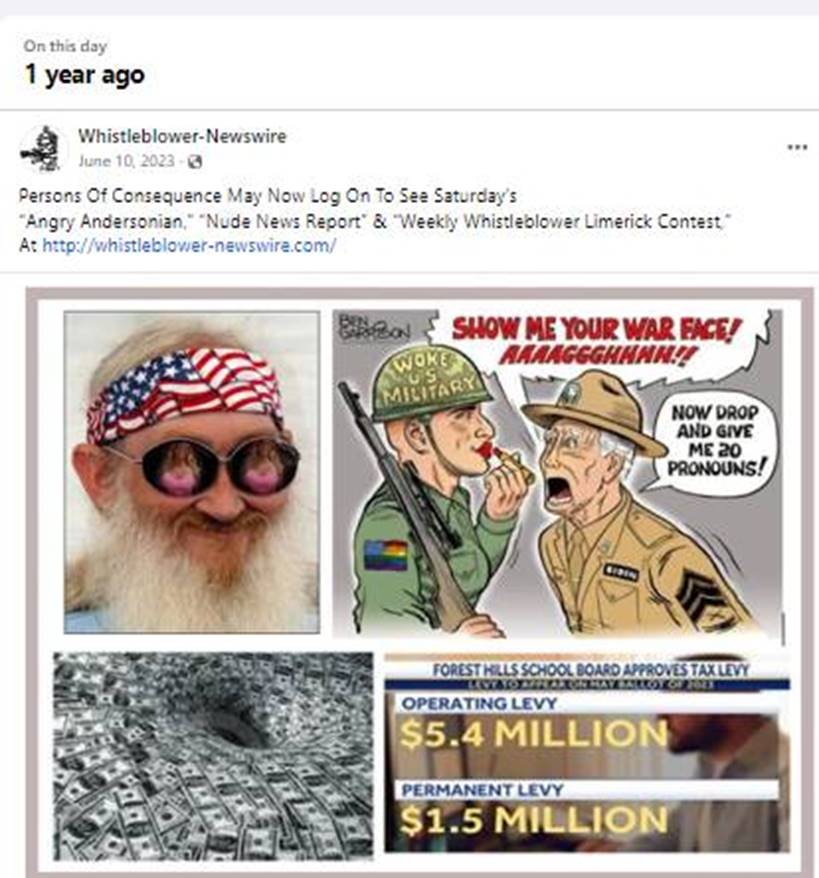Open the bearded man with flag bandana photo
The image size is (819, 878).
[x=191, y=473]
